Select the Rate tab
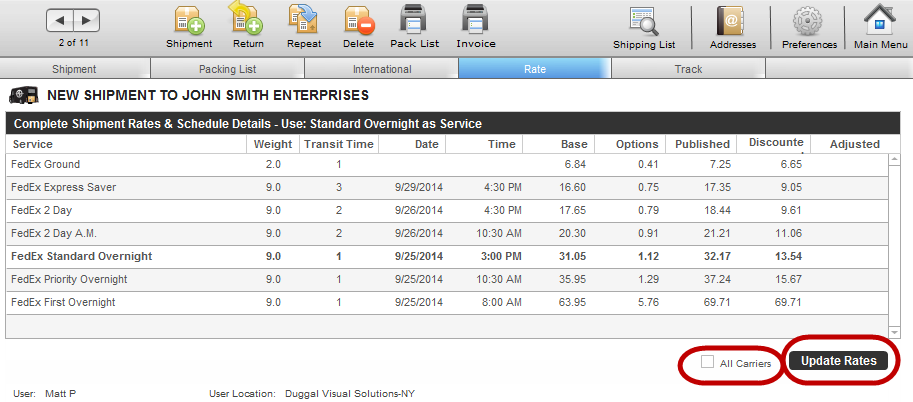Viewport: 913px width, 402px height. click(535, 69)
